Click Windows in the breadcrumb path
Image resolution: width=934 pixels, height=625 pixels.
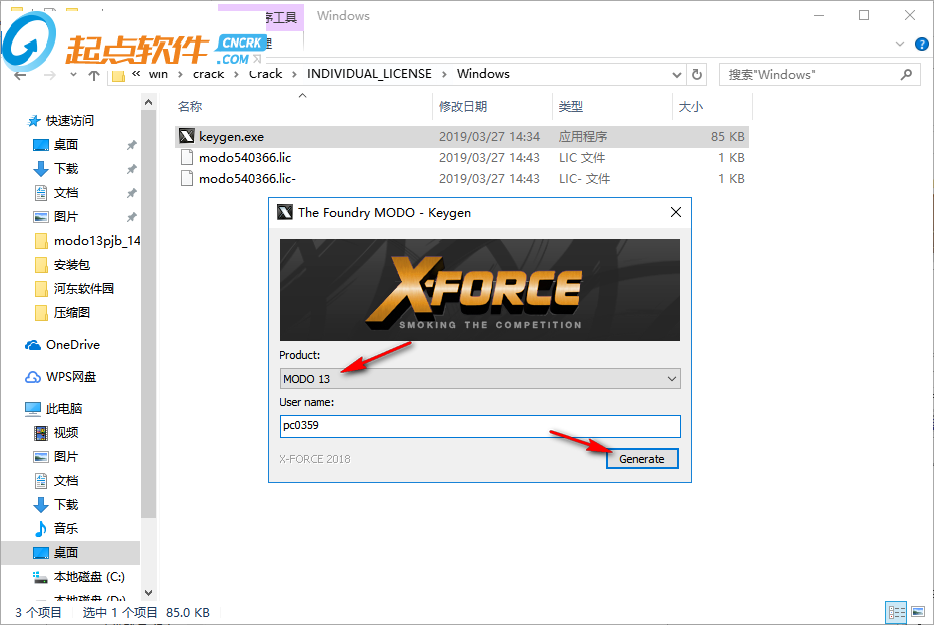[x=483, y=74]
